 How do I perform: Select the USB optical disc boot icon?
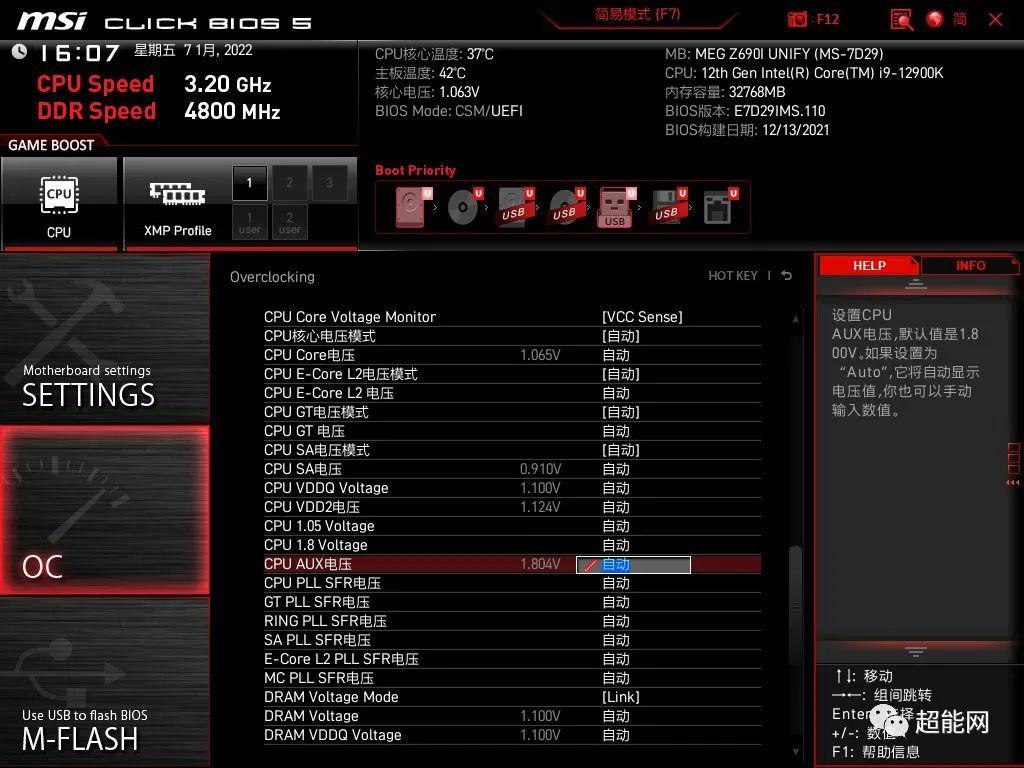pos(566,207)
